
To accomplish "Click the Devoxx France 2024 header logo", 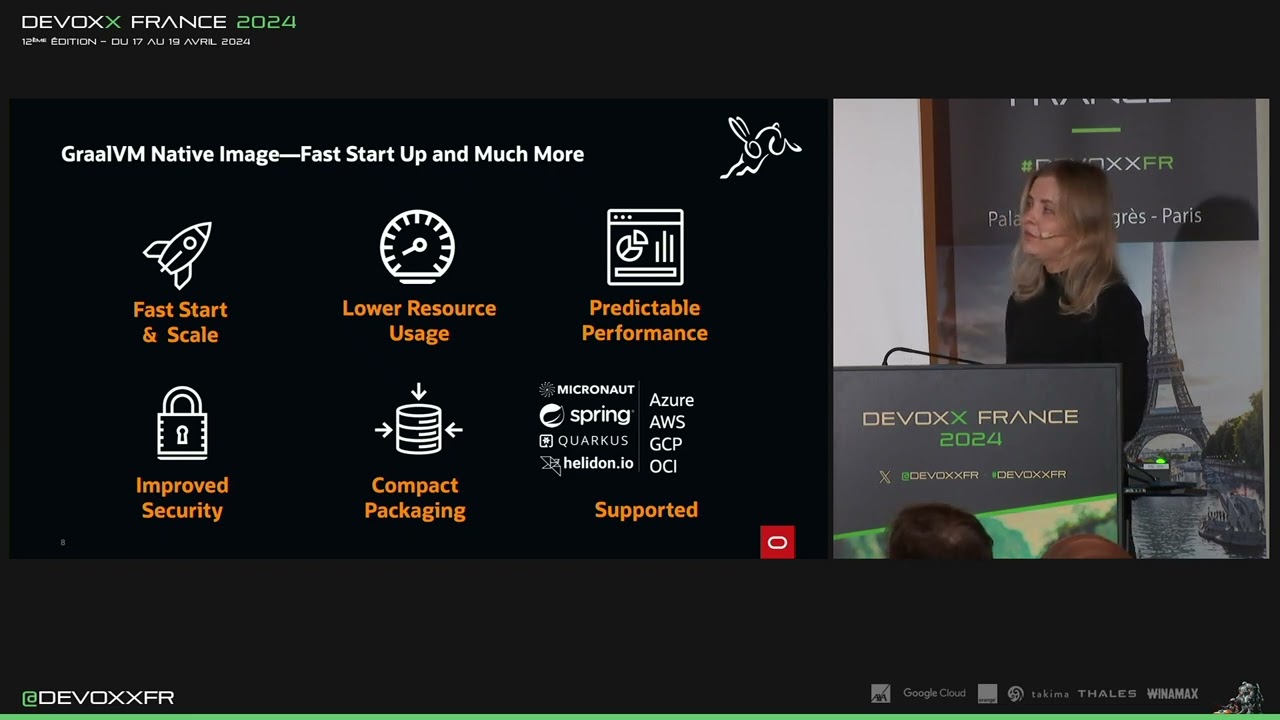I will click(x=159, y=22).
